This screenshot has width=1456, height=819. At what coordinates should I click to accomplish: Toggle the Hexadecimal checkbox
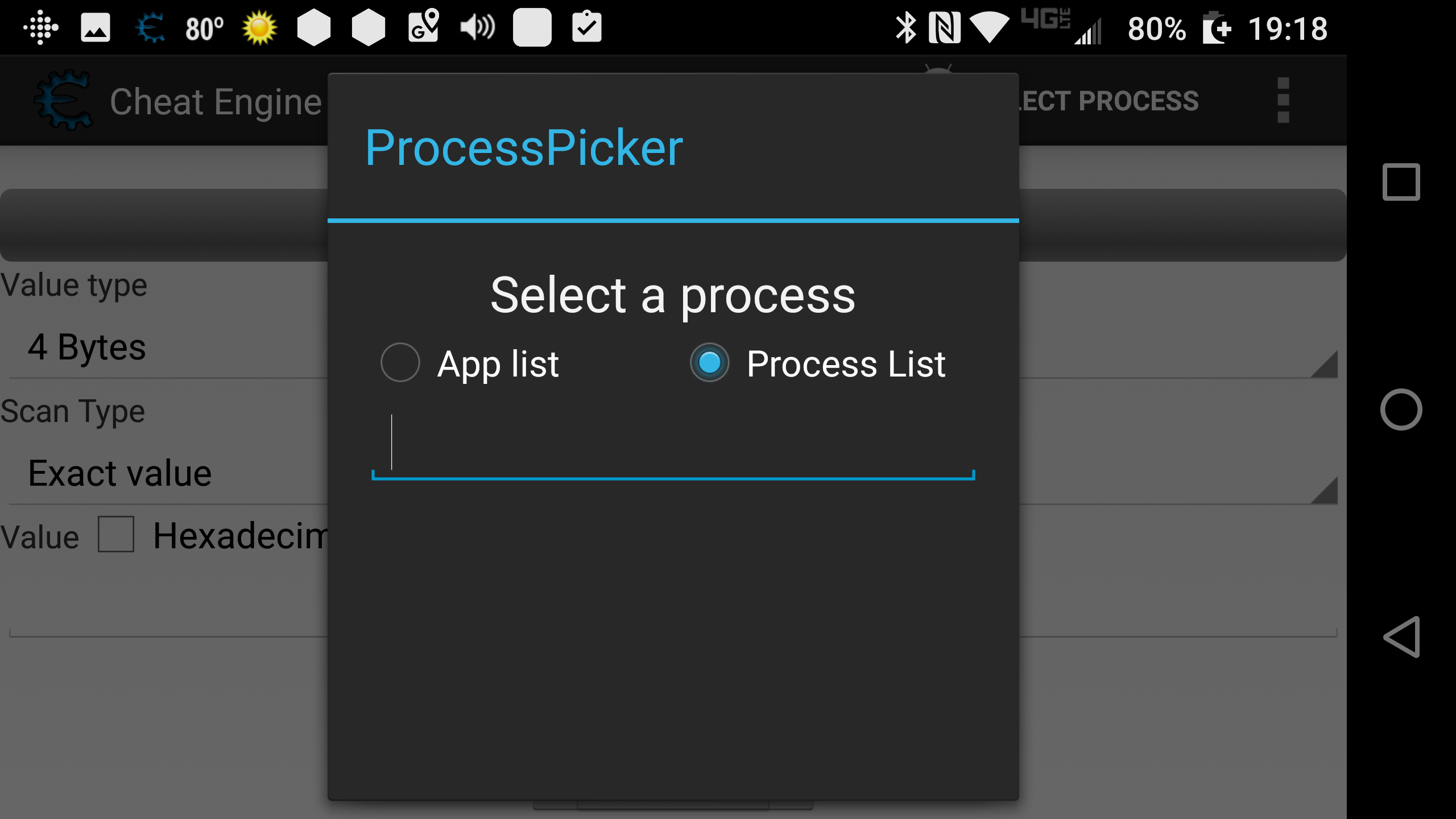[x=116, y=535]
